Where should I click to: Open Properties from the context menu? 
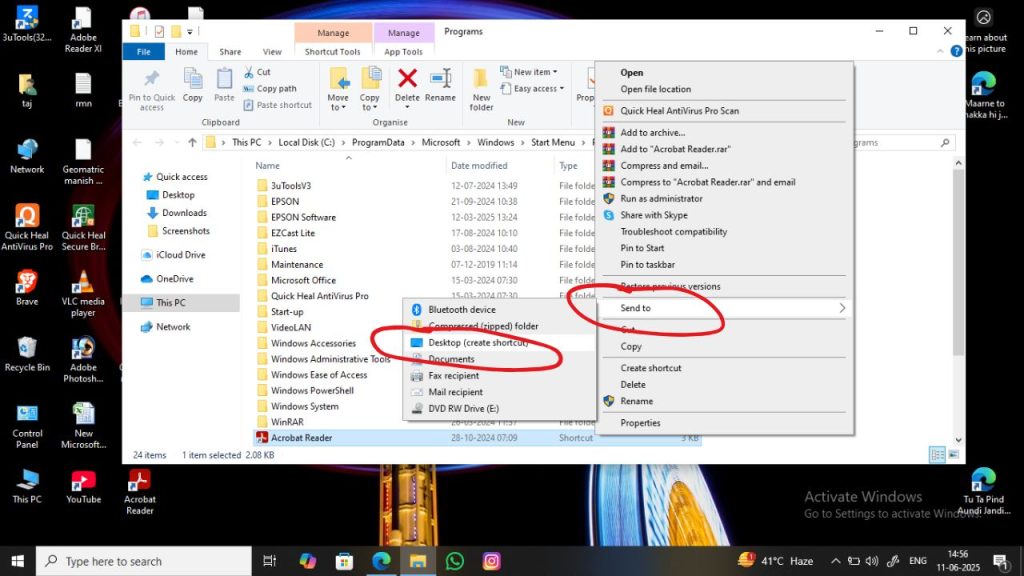640,423
